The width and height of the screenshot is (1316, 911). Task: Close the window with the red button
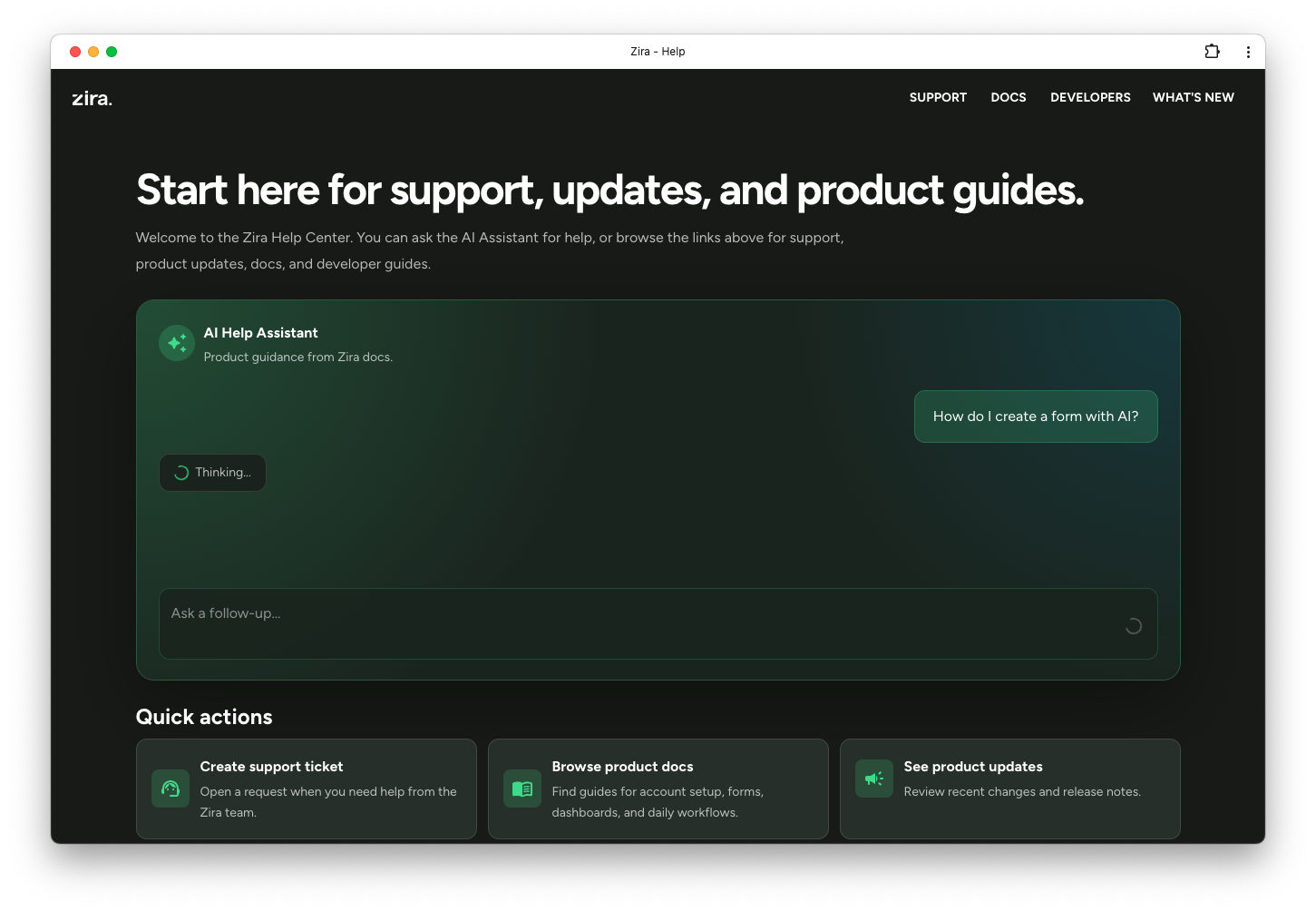(x=75, y=52)
